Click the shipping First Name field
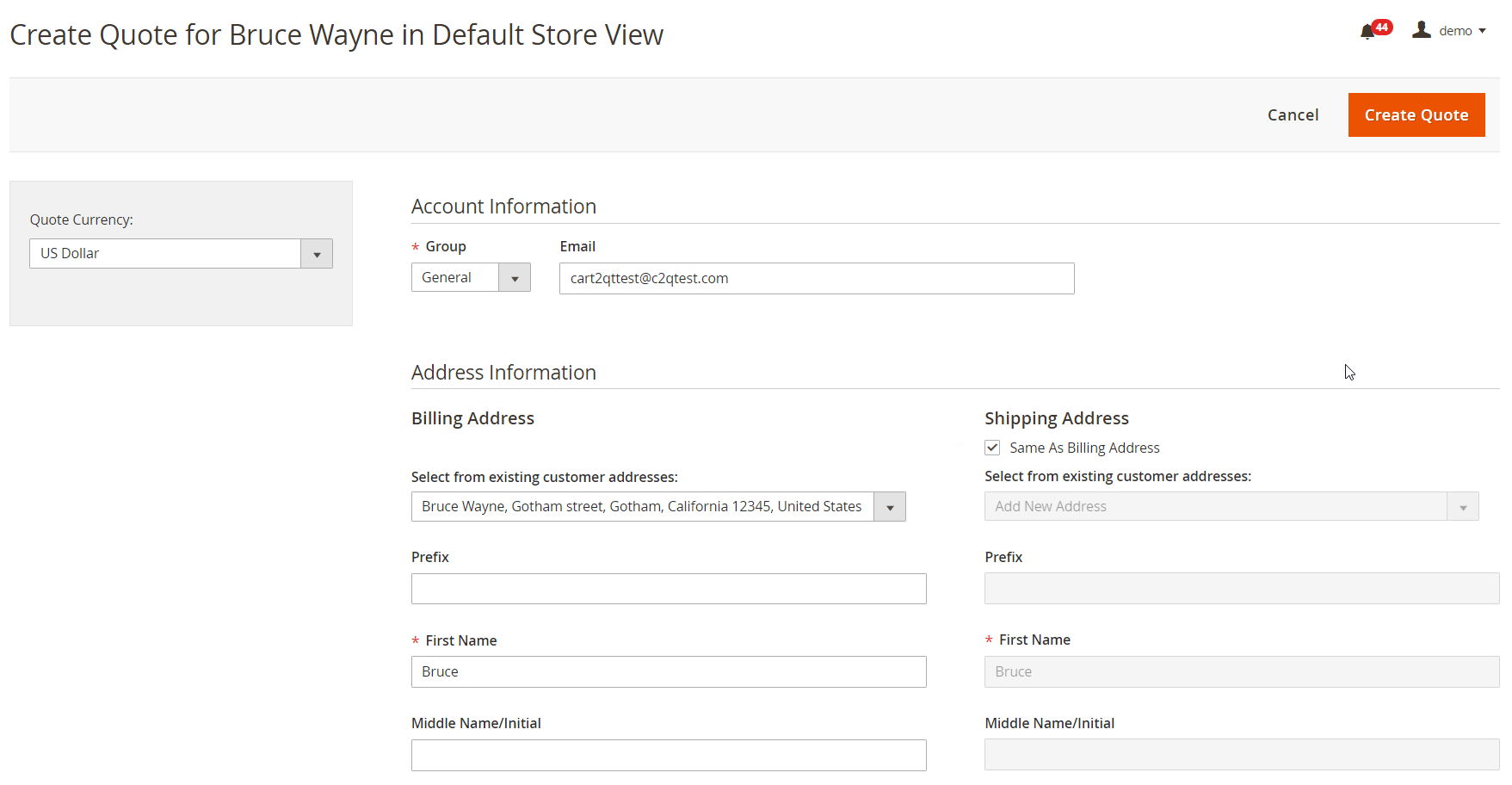Image resolution: width=1512 pixels, height=785 pixels. coord(1241,671)
